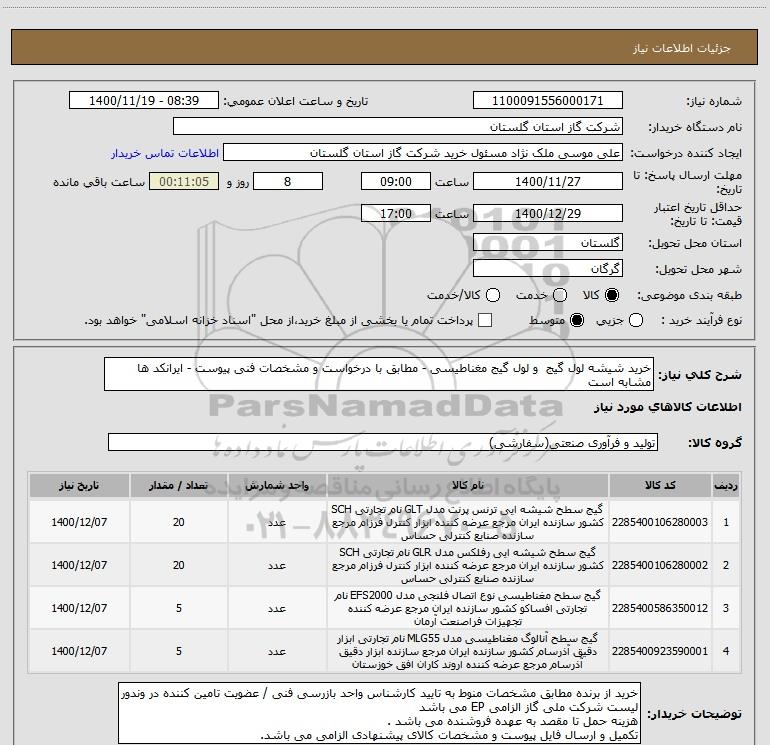The width and height of the screenshot is (770, 745).
Task: Click the delivery province field گلستان
Action: (548, 243)
